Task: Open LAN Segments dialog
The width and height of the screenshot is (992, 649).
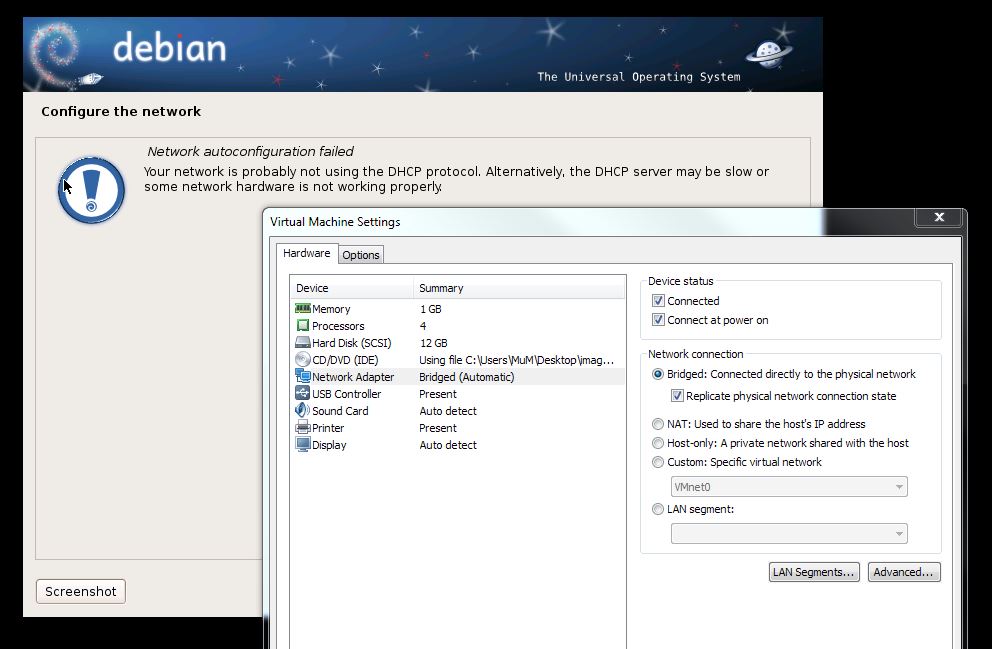Action: pyautogui.click(x=814, y=572)
